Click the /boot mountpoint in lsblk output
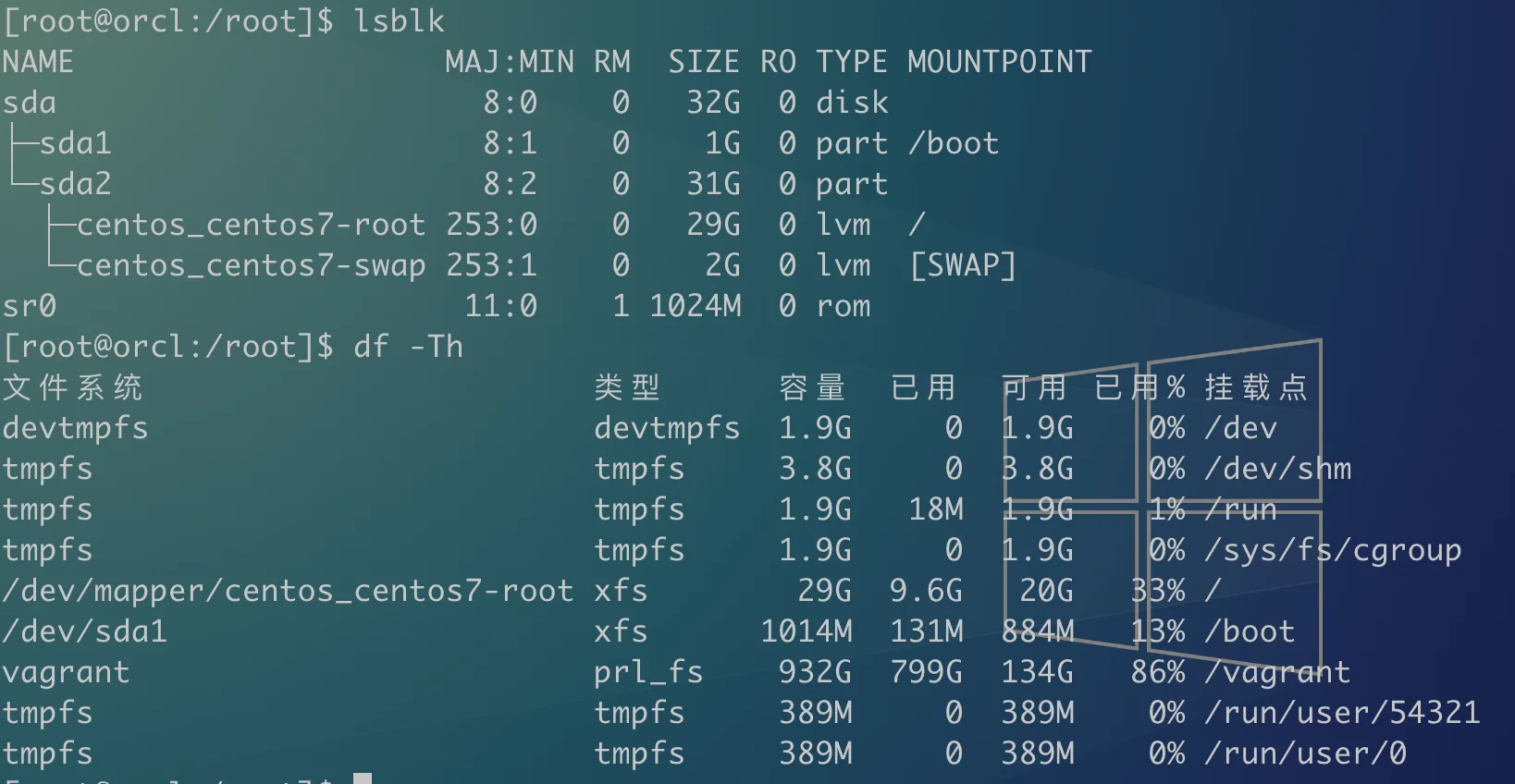The width and height of the screenshot is (1515, 784). (954, 143)
